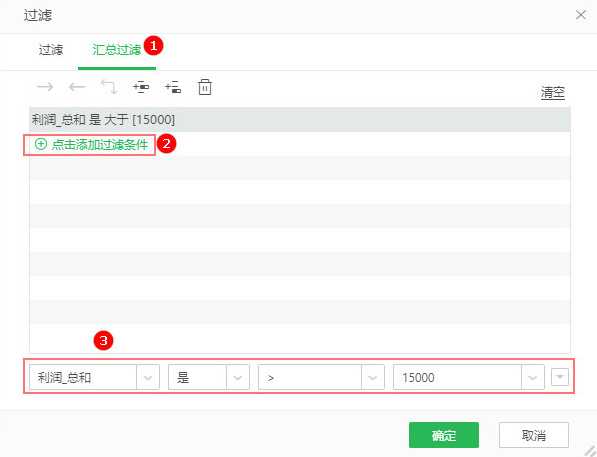Click the small triangle menu beside the value box
This screenshot has height=457, width=597.
click(x=560, y=377)
